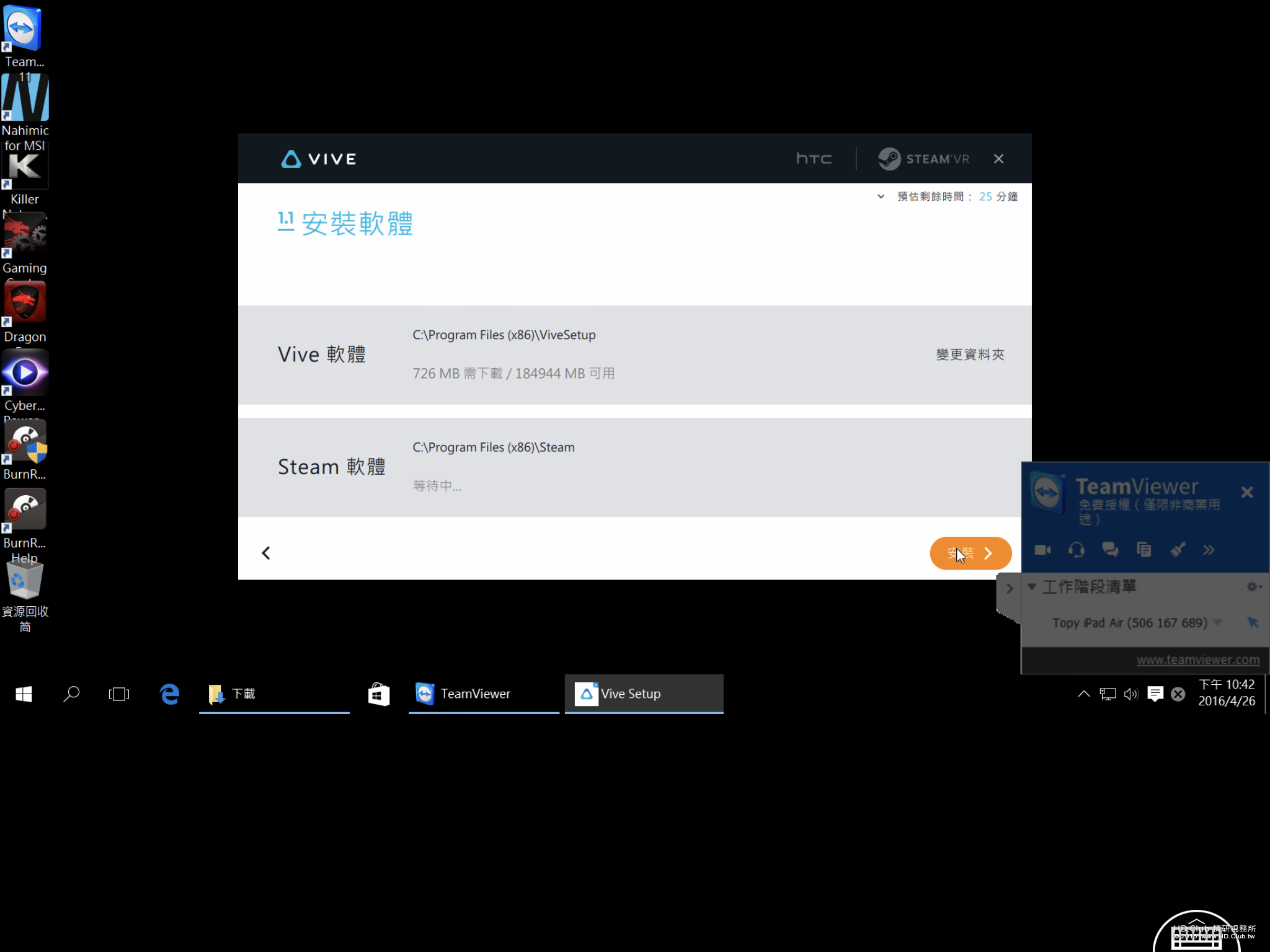Open TeamViewer whiteboard pen icon
Viewport: 1270px width, 952px height.
click(1178, 550)
